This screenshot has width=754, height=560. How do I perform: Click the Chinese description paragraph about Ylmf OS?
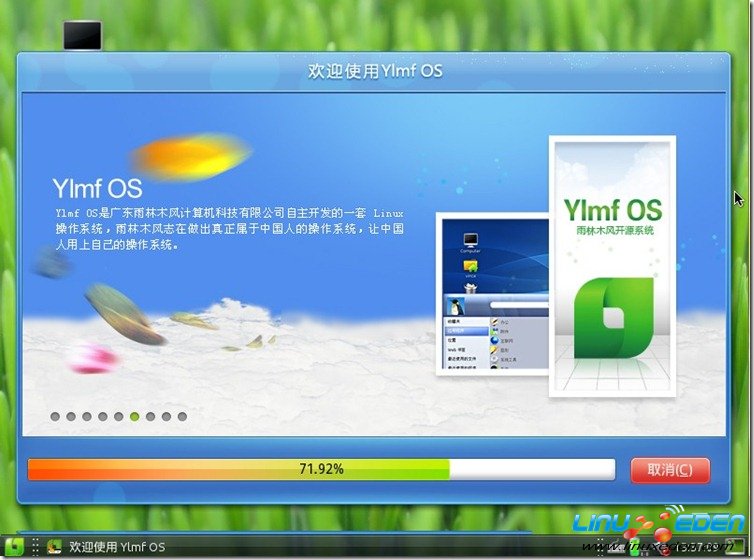(x=229, y=229)
